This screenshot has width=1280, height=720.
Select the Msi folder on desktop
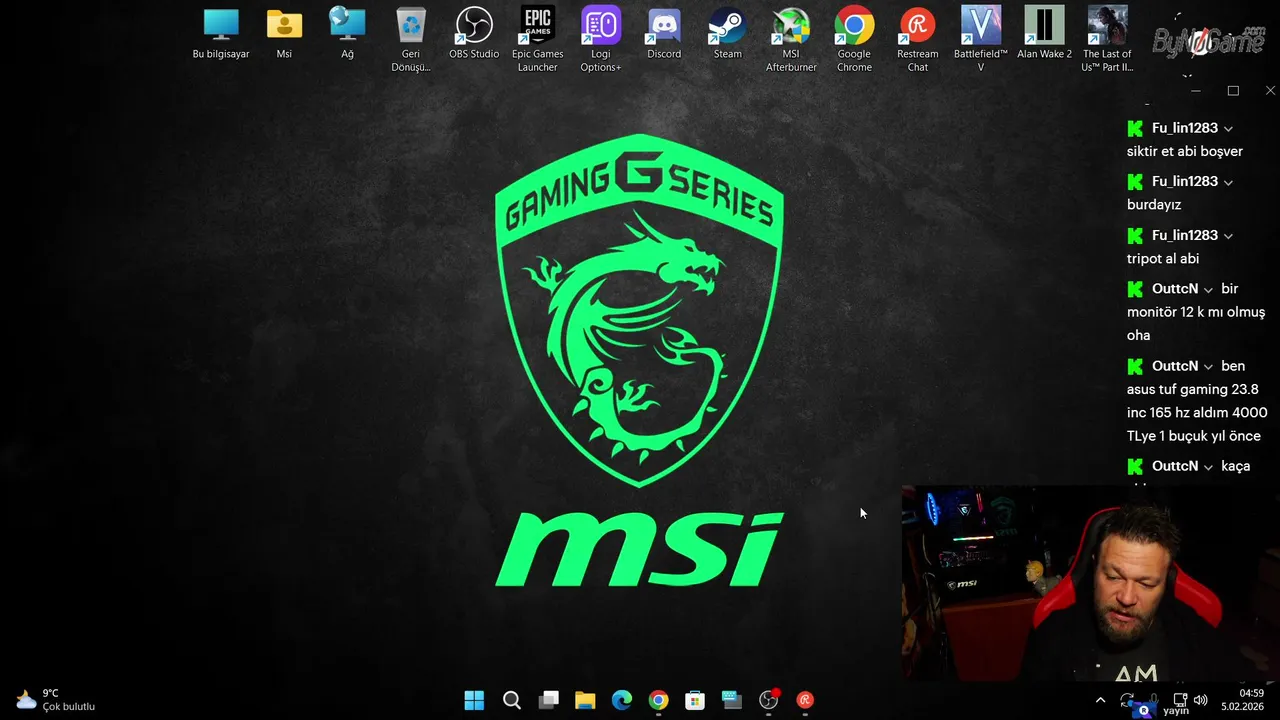point(284,34)
